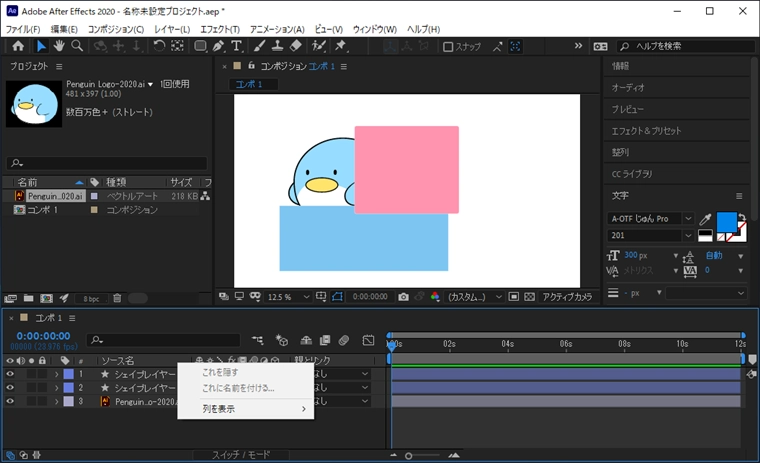This screenshot has width=760, height=463.
Task: Click the label color swatch of layer 3
Action: pyautogui.click(x=69, y=401)
